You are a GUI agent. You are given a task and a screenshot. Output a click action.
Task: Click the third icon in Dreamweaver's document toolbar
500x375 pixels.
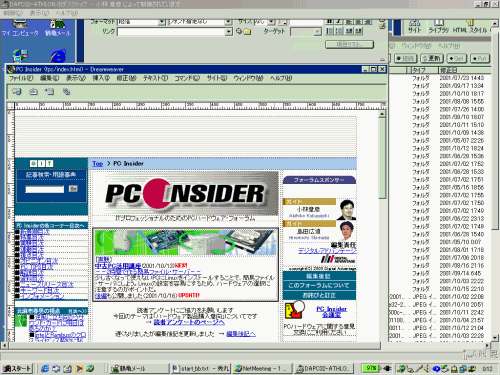tap(50, 92)
